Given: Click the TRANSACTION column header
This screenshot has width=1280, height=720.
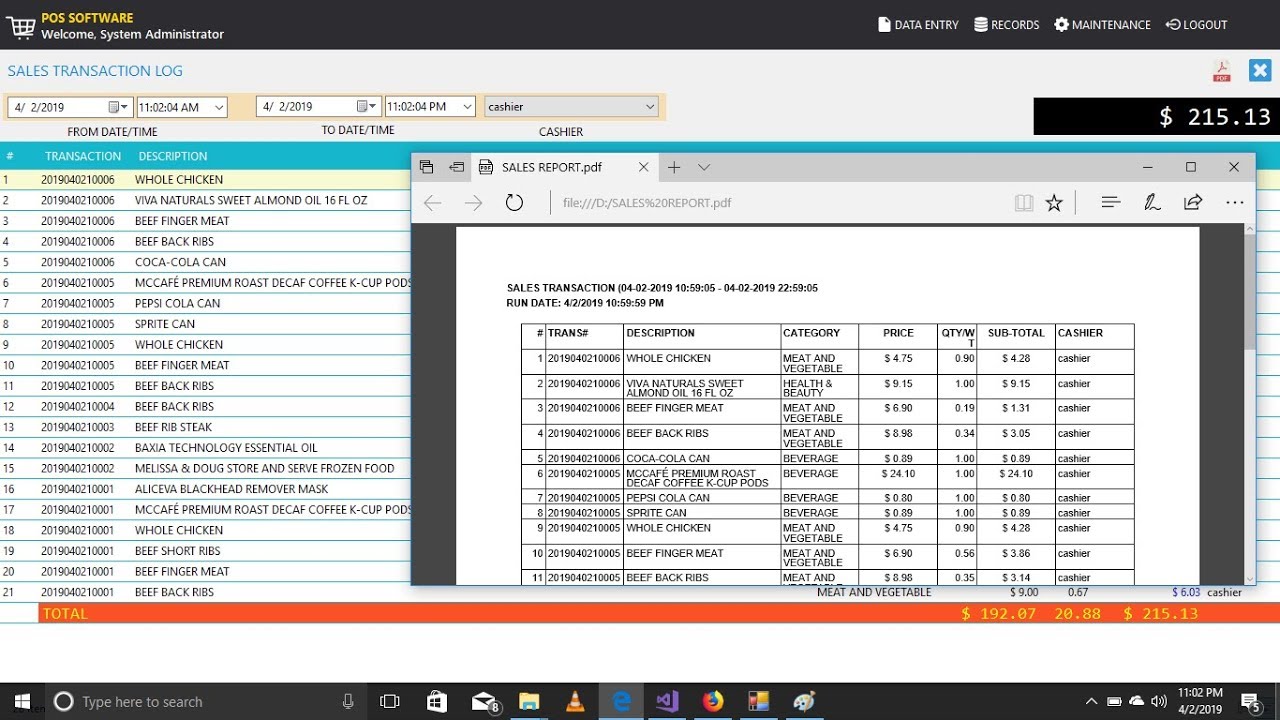Looking at the screenshot, I should click(x=83, y=156).
